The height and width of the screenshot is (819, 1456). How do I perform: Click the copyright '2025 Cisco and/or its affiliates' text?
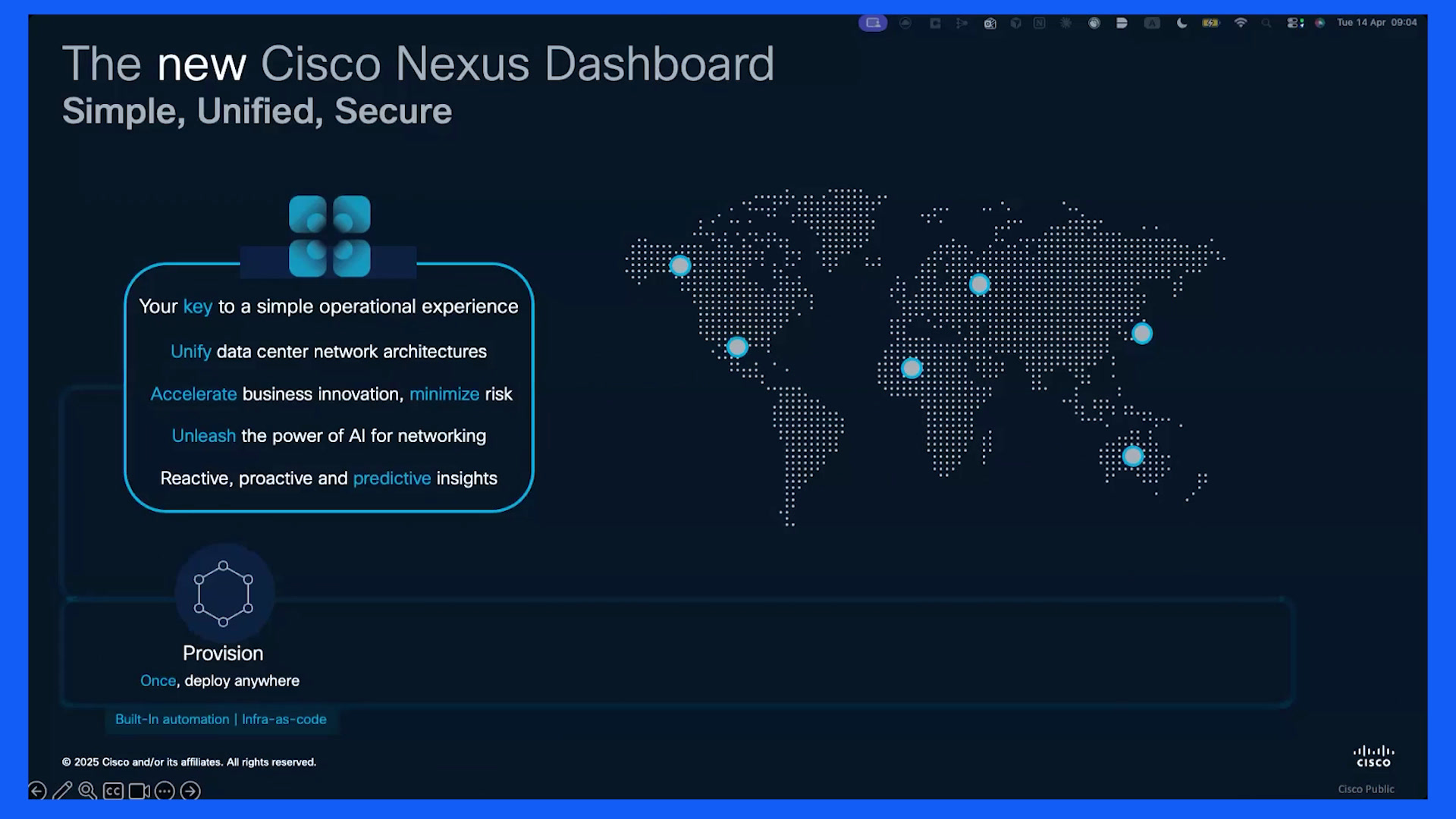(x=189, y=762)
